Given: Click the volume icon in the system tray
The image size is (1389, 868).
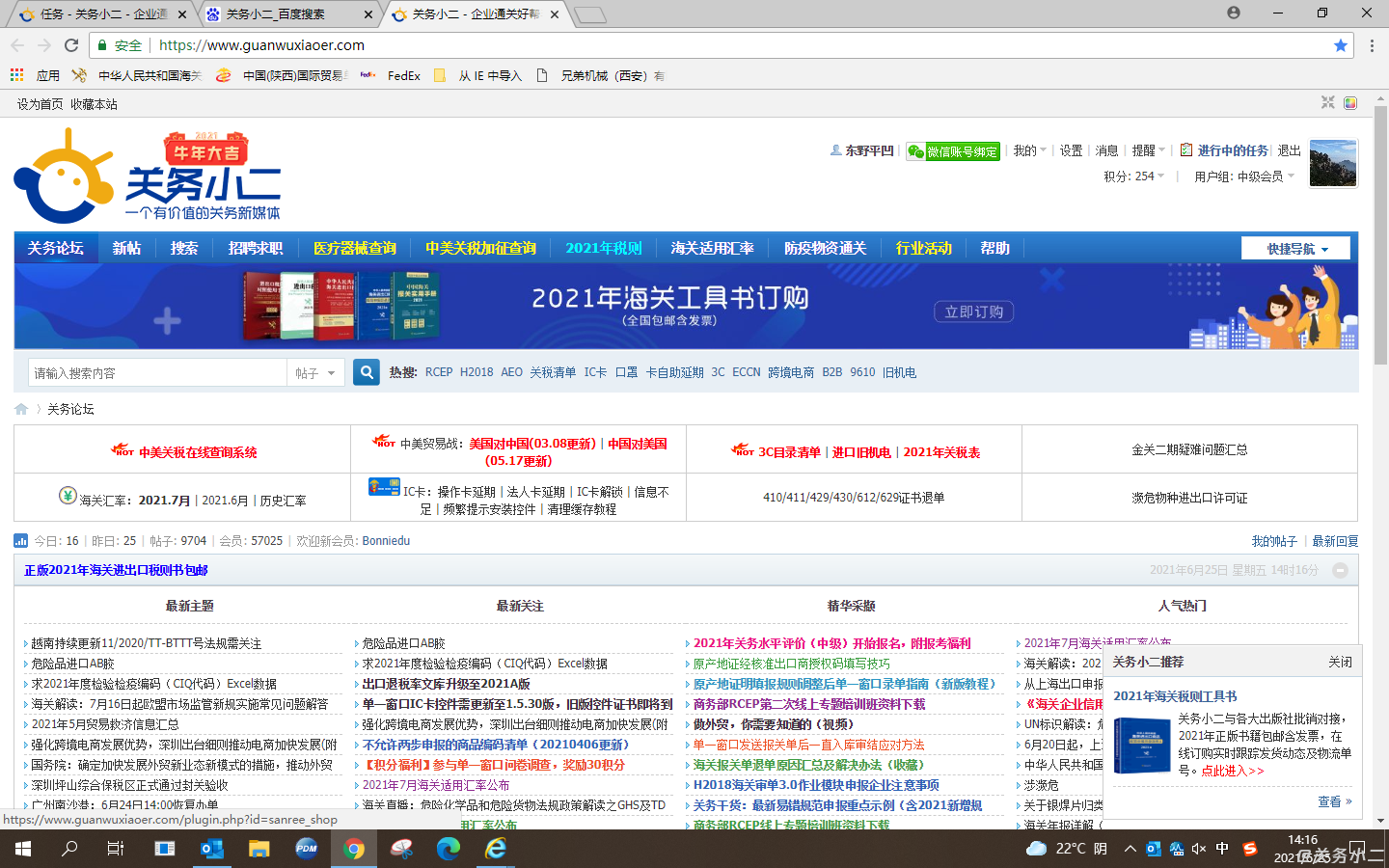Looking at the screenshot, I should pos(1199,849).
